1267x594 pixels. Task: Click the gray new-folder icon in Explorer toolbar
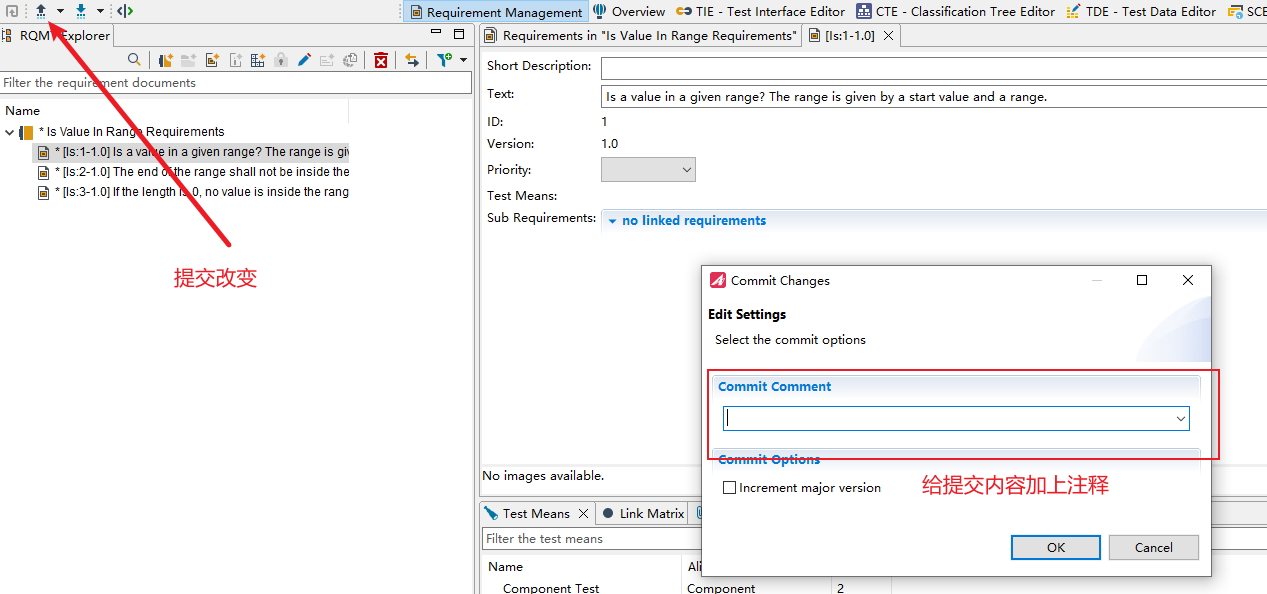tap(189, 60)
